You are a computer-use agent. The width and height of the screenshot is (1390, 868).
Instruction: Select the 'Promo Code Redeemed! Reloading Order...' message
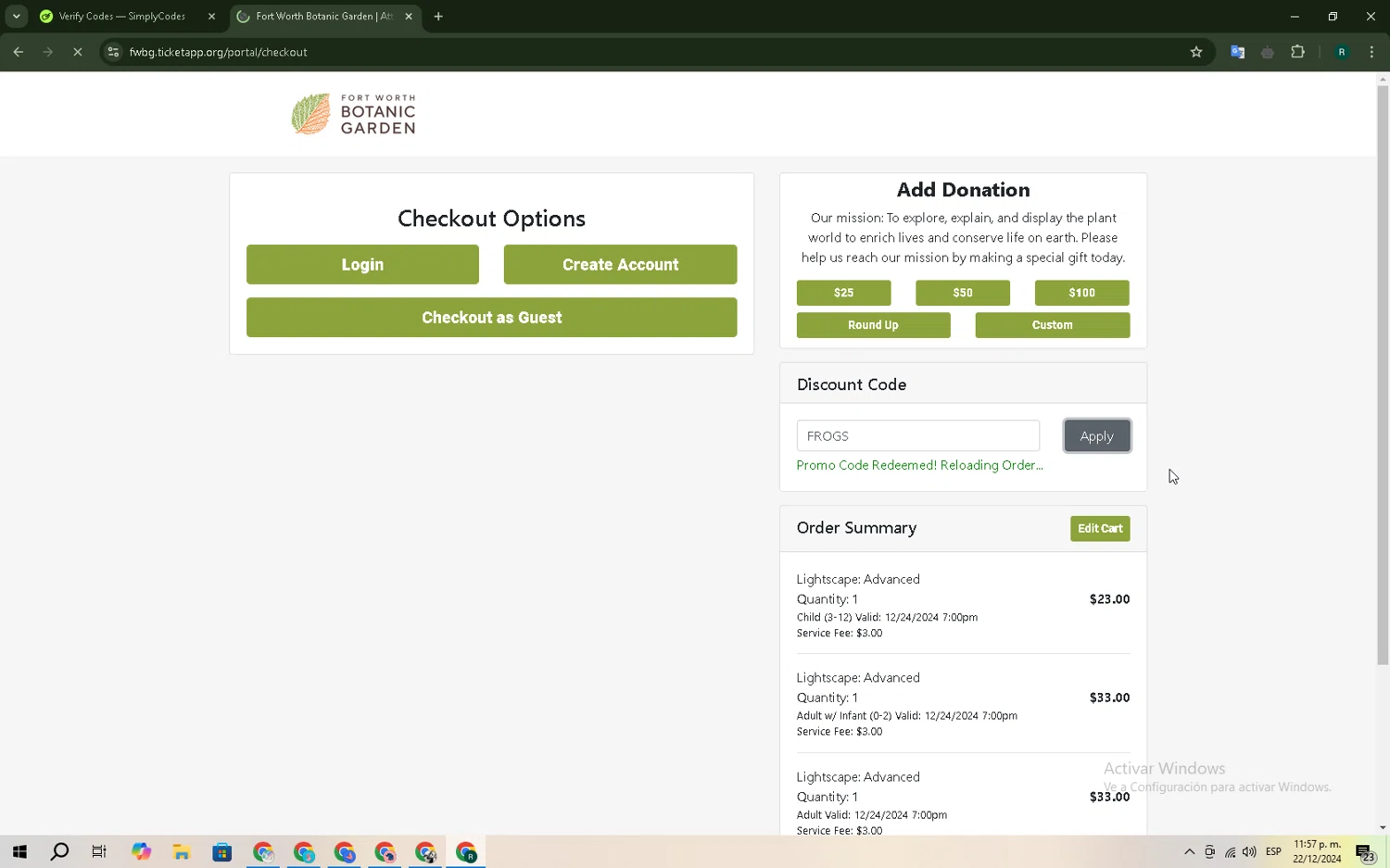(919, 465)
